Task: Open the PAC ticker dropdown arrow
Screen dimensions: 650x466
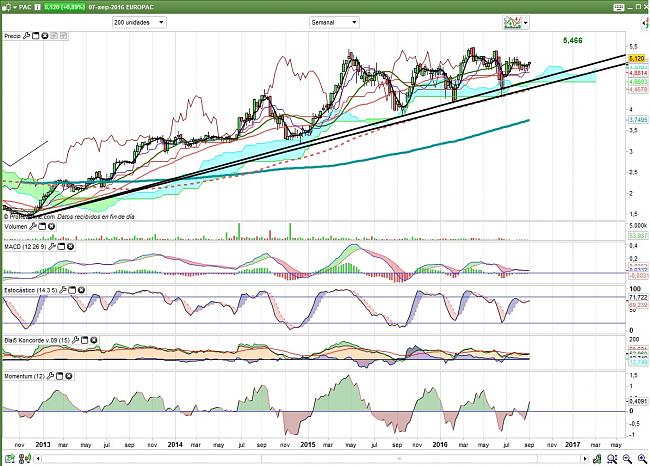Action: coord(15,7)
